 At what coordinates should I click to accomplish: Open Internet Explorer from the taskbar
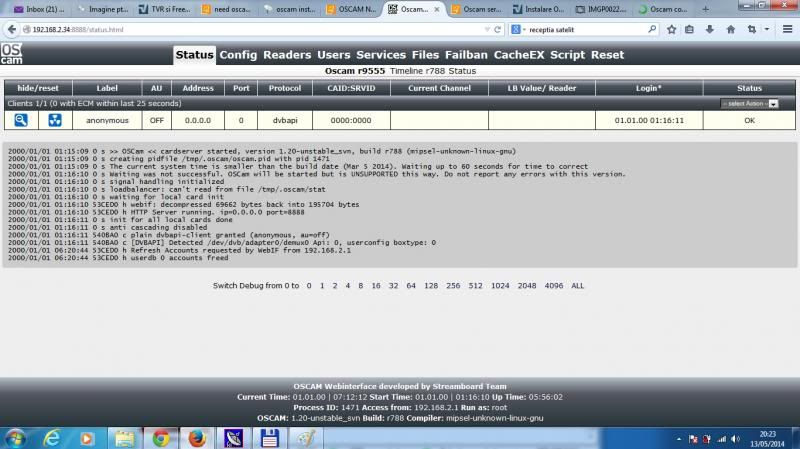click(x=53, y=437)
